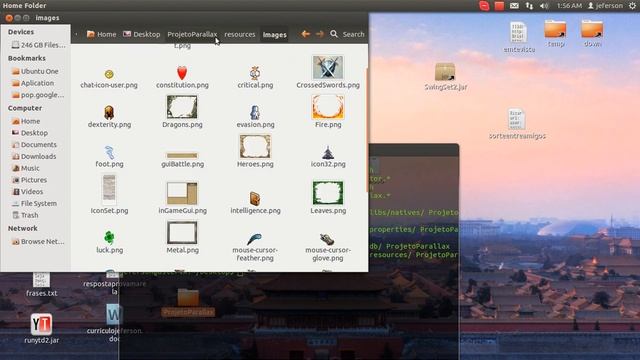Select the down folder on desktop
Image resolution: width=640 pixels, height=360 pixels.
[x=592, y=33]
